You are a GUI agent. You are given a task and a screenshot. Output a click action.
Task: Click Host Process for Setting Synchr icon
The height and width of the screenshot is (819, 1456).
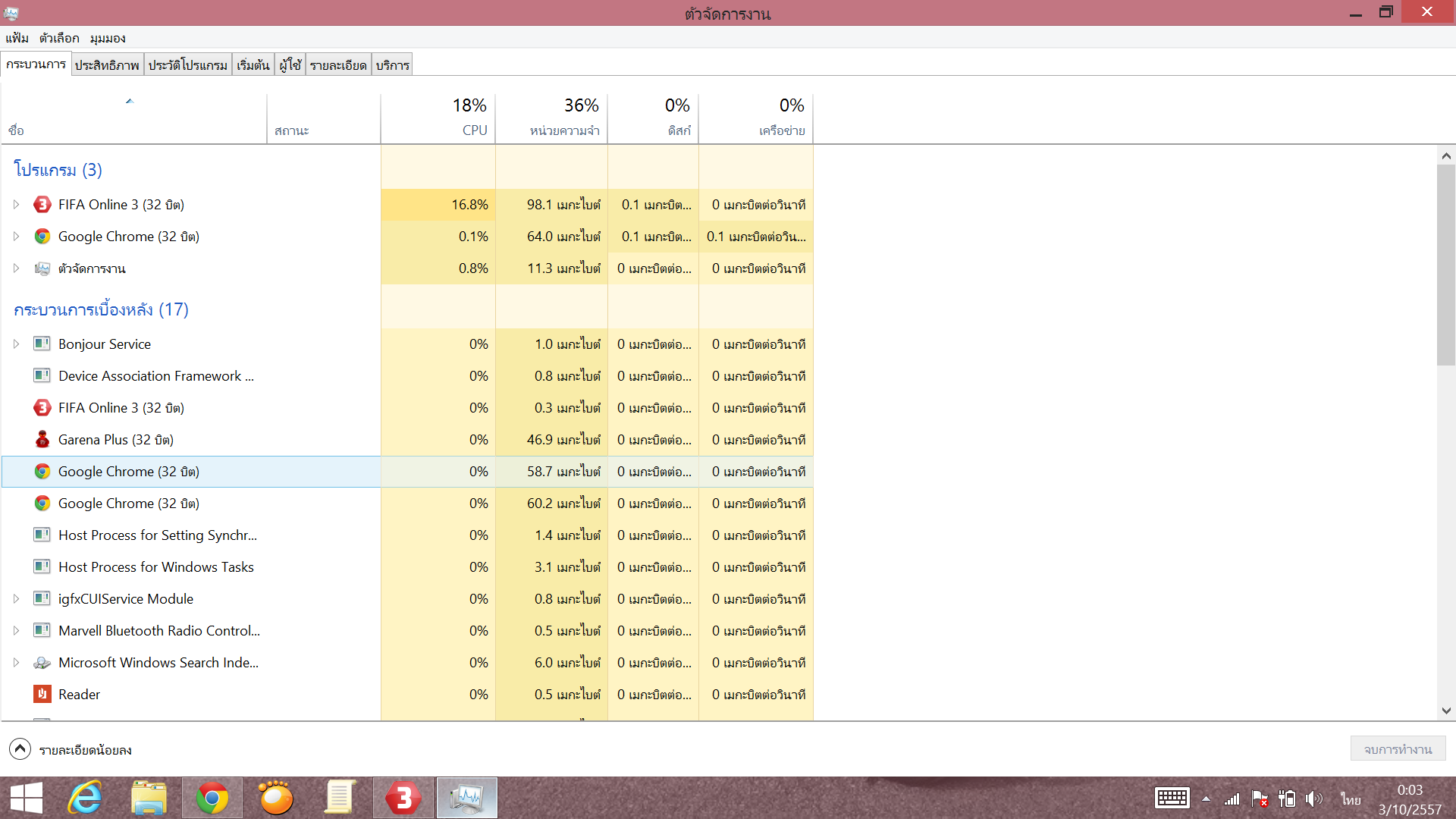click(42, 535)
